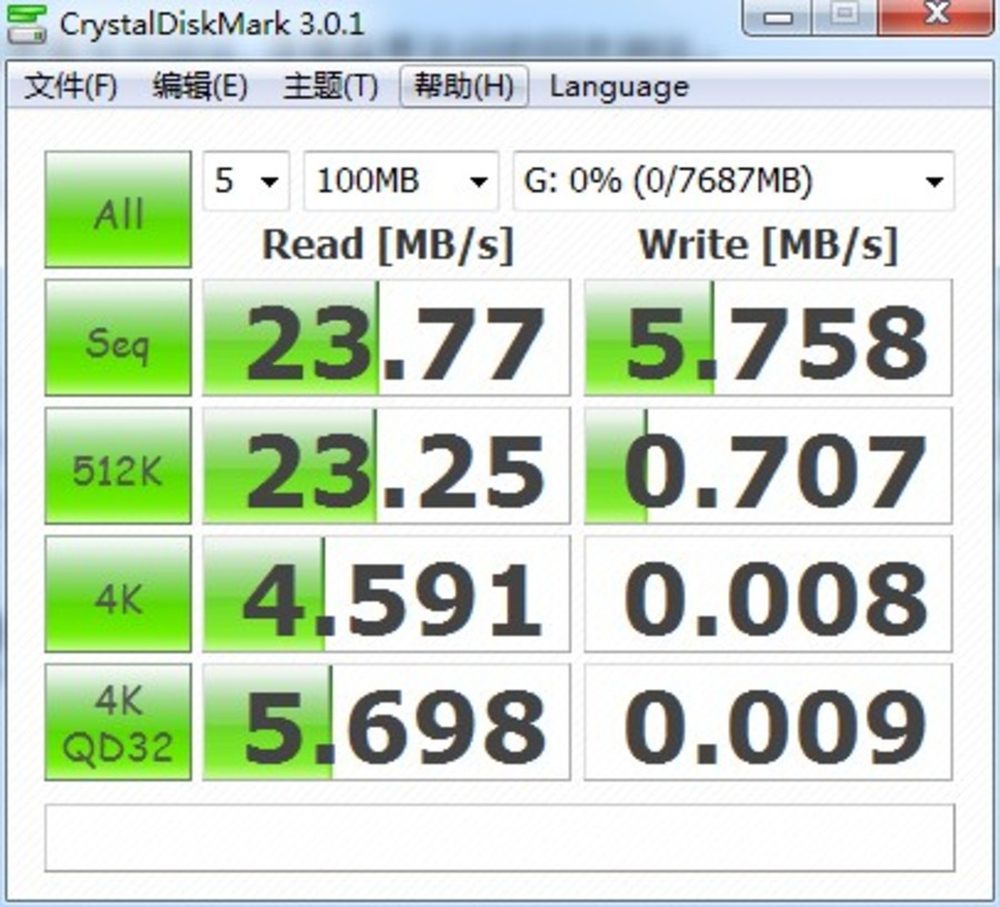Open the 编辑(E) menu
This screenshot has width=1000, height=907.
point(200,86)
